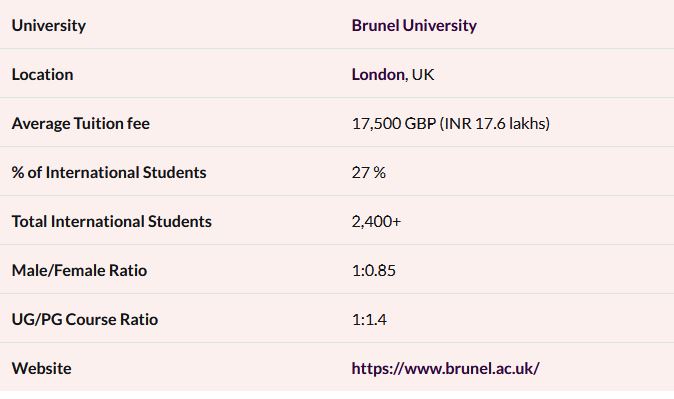Image resolution: width=674 pixels, height=399 pixels.
Task: Click the 1:1.4 course ratio value
Action: [369, 319]
